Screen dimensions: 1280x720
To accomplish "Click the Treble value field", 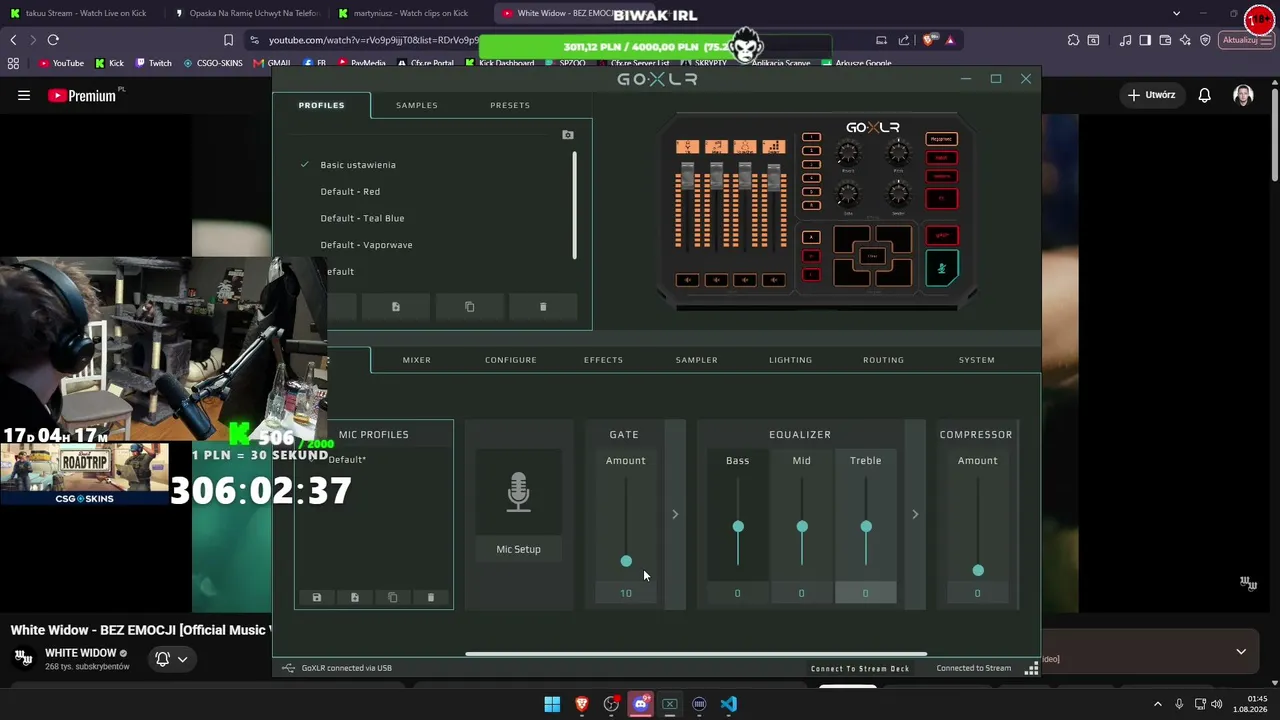I will [866, 594].
